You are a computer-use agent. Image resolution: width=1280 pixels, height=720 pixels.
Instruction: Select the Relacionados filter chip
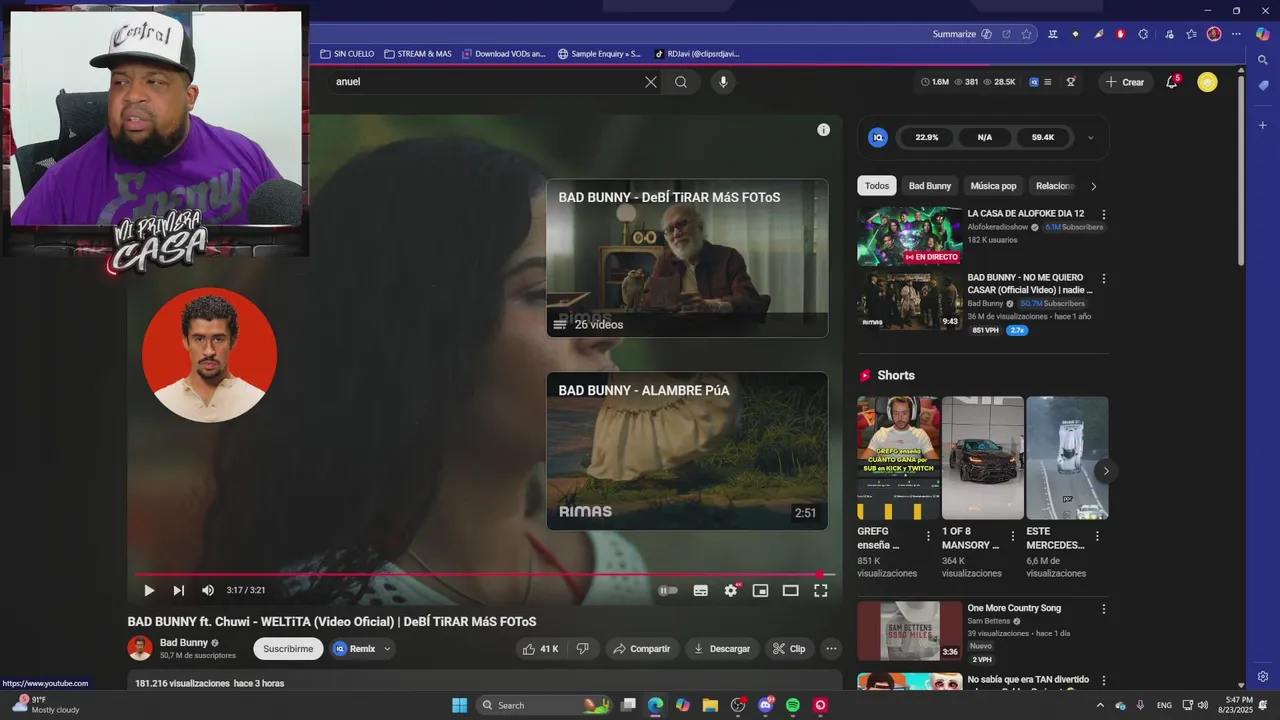tap(1054, 186)
